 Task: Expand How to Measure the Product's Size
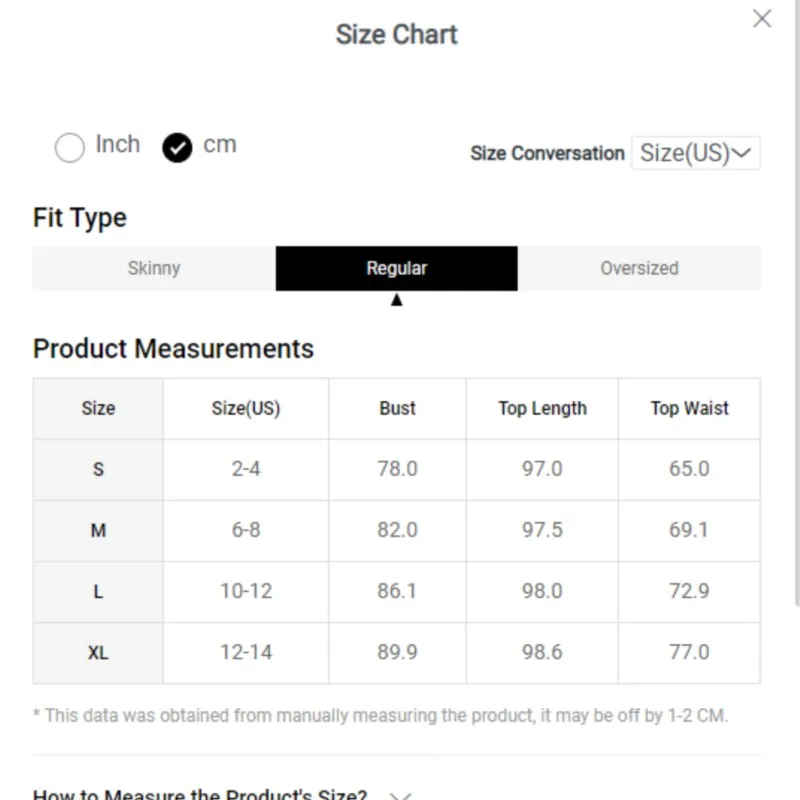pos(200,794)
